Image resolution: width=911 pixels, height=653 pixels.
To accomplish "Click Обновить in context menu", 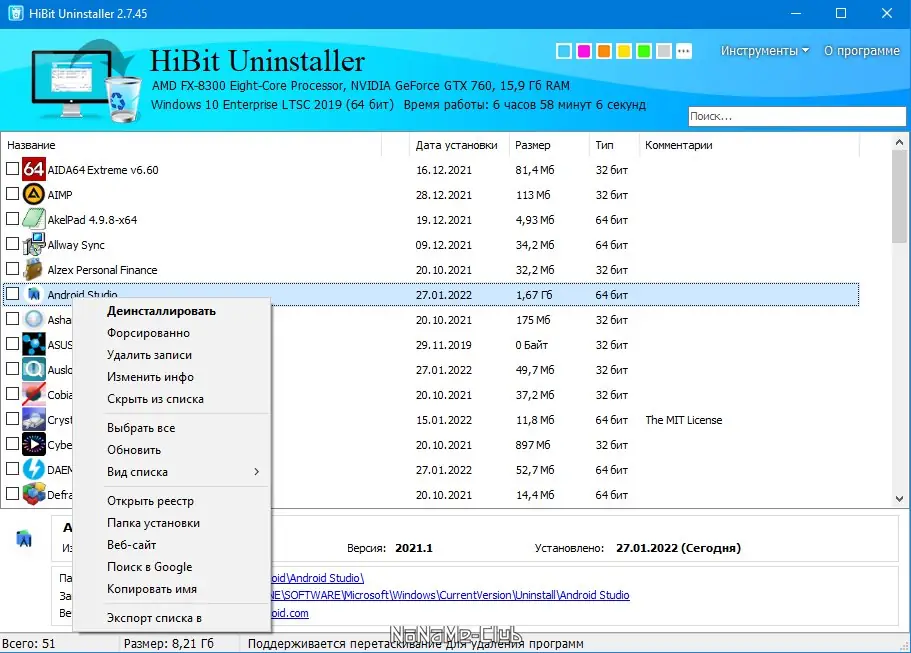I will 172,450.
